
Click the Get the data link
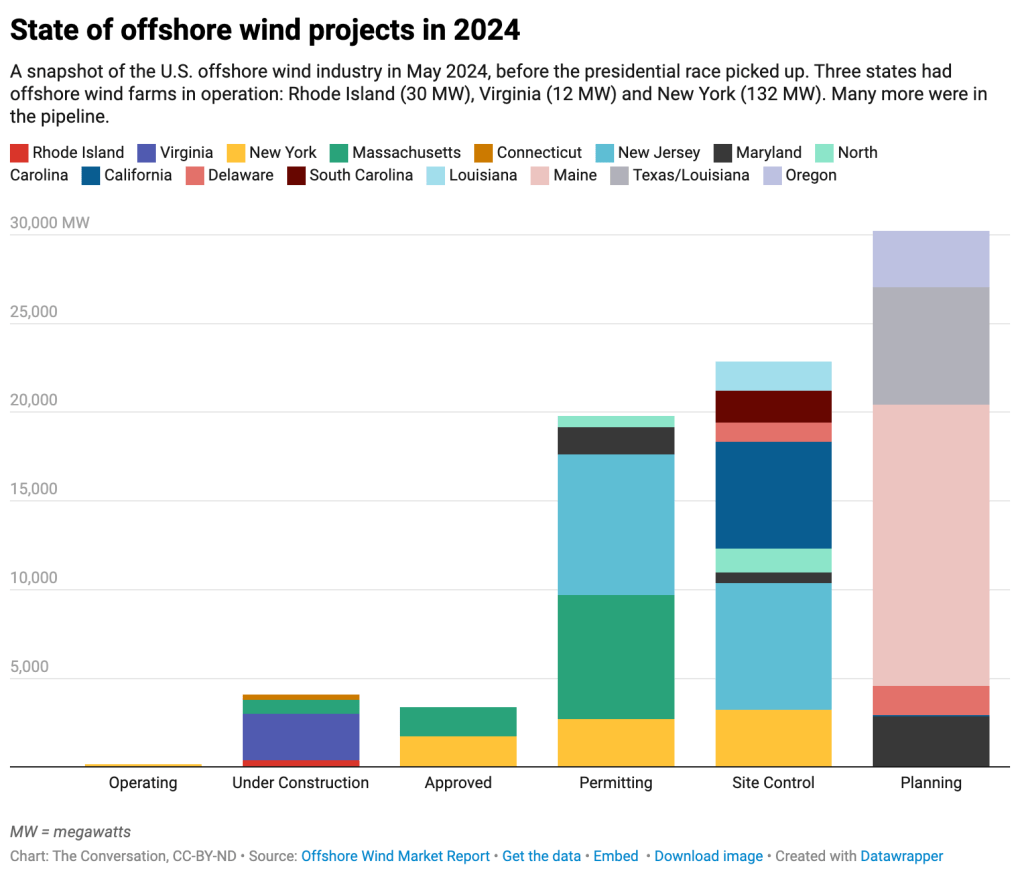[541, 856]
